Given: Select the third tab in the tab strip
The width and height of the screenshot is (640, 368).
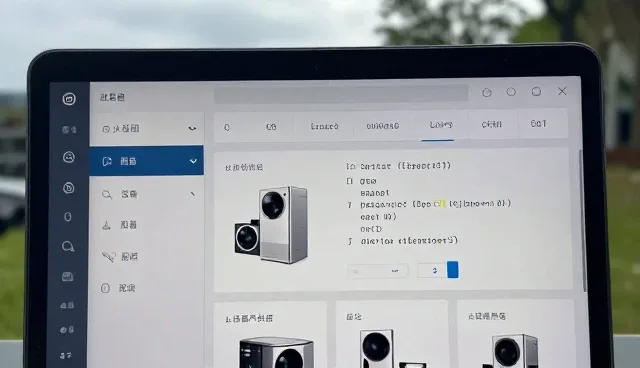Looking at the screenshot, I should 324,126.
